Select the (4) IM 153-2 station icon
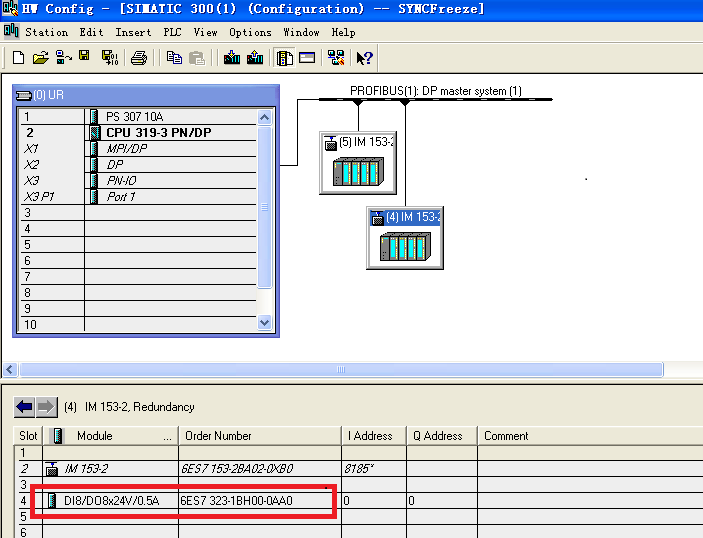Screen dimensions: 703x538 click(x=405, y=238)
